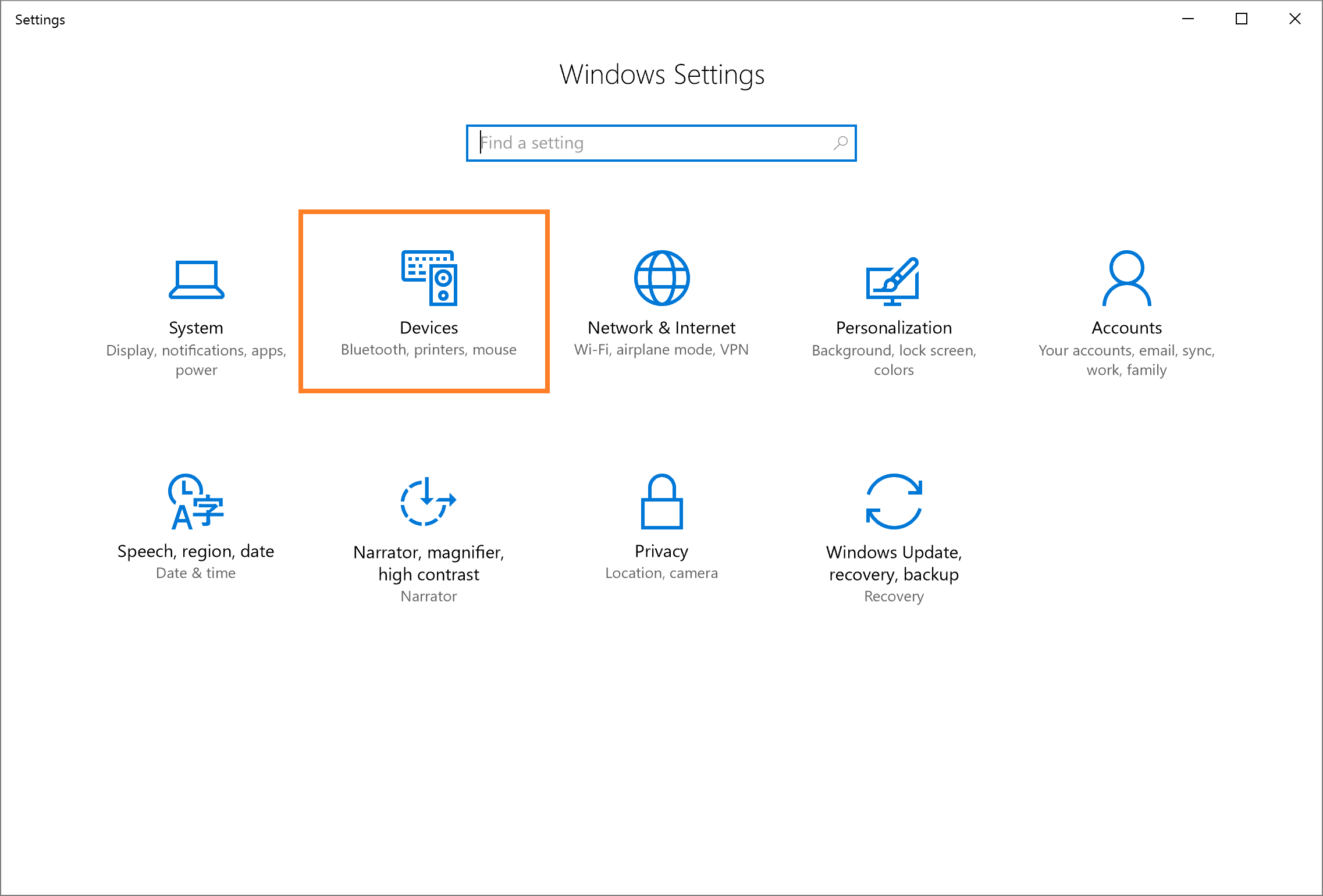Click 'Background, lock screen, colors' description
This screenshot has height=896, width=1323.
pyautogui.click(x=894, y=360)
